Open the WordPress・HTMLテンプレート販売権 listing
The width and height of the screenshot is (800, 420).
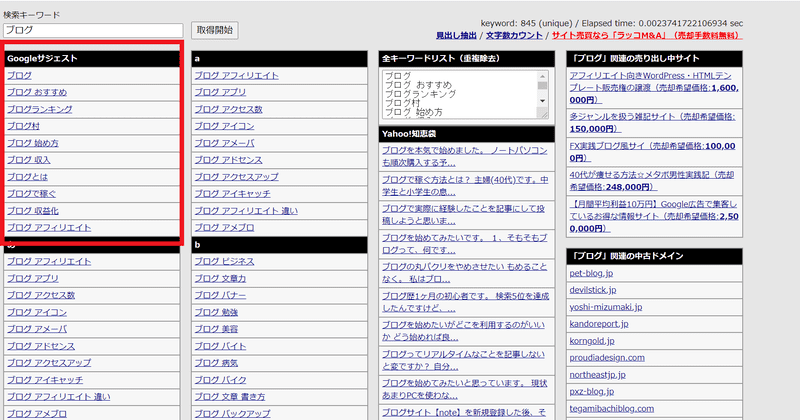point(654,88)
